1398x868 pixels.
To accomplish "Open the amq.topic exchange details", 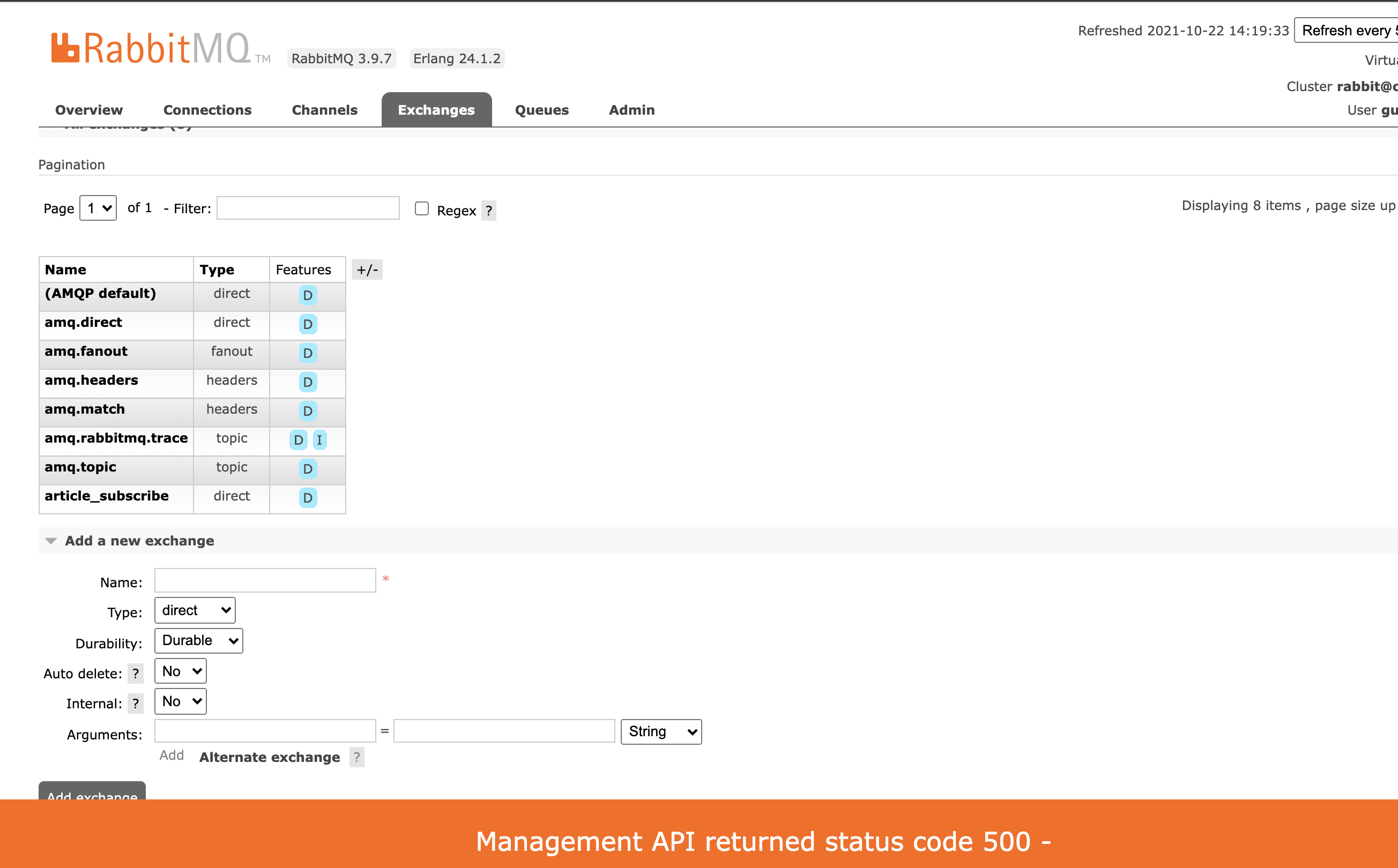I will [80, 467].
